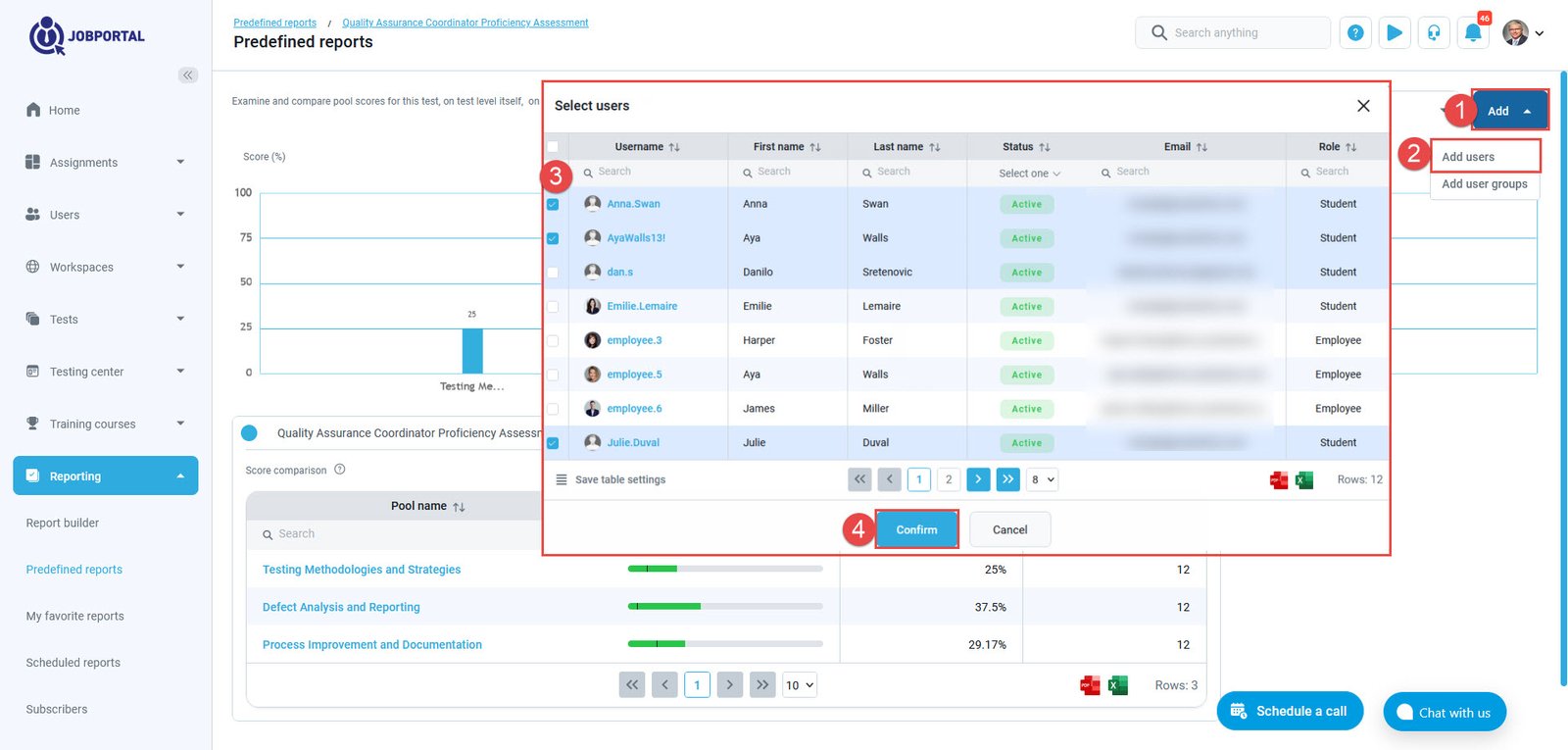This screenshot has width=1568, height=750.
Task: Collapse the sidebar with double-chevron icon
Action: tap(188, 75)
